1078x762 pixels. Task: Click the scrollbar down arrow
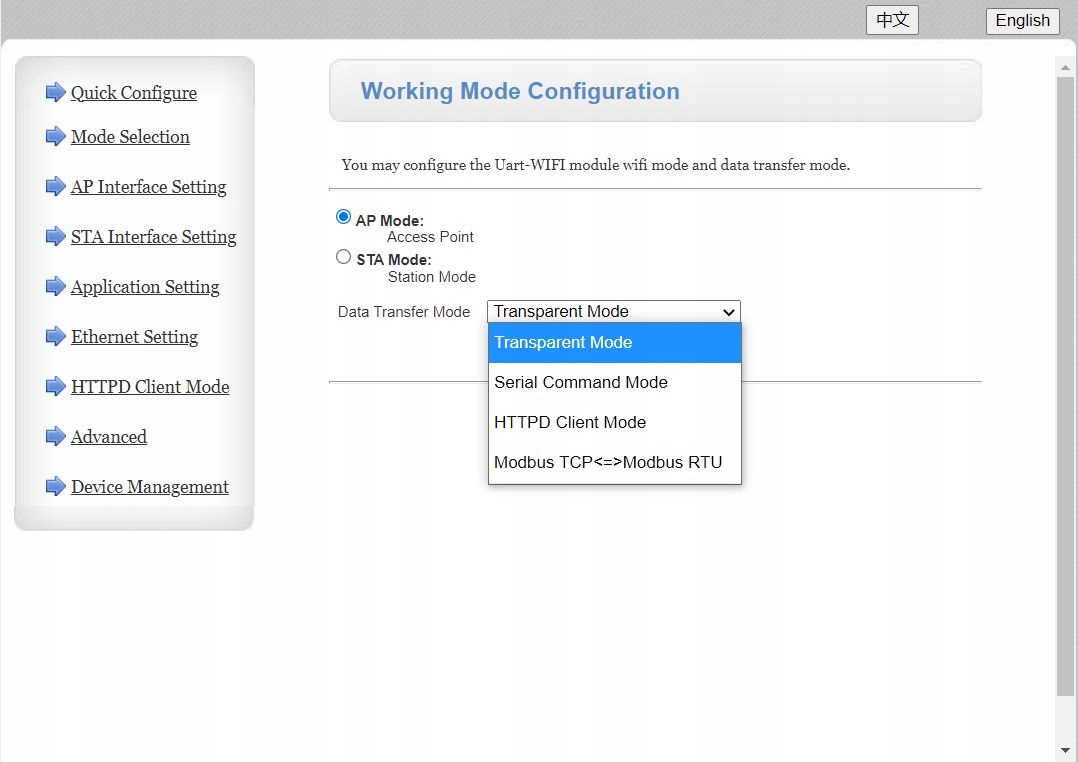(1066, 749)
